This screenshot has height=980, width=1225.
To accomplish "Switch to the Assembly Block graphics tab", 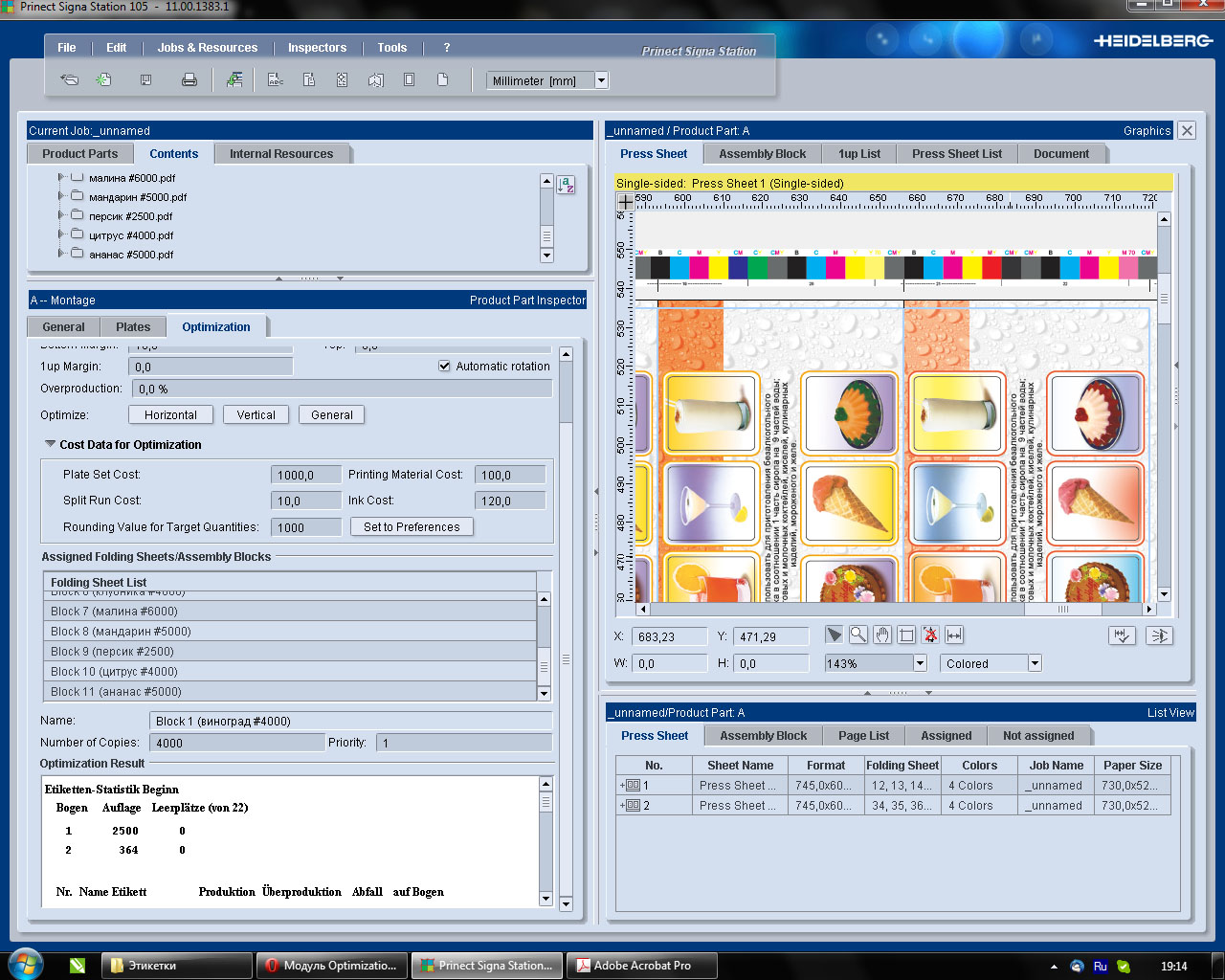I will (762, 153).
